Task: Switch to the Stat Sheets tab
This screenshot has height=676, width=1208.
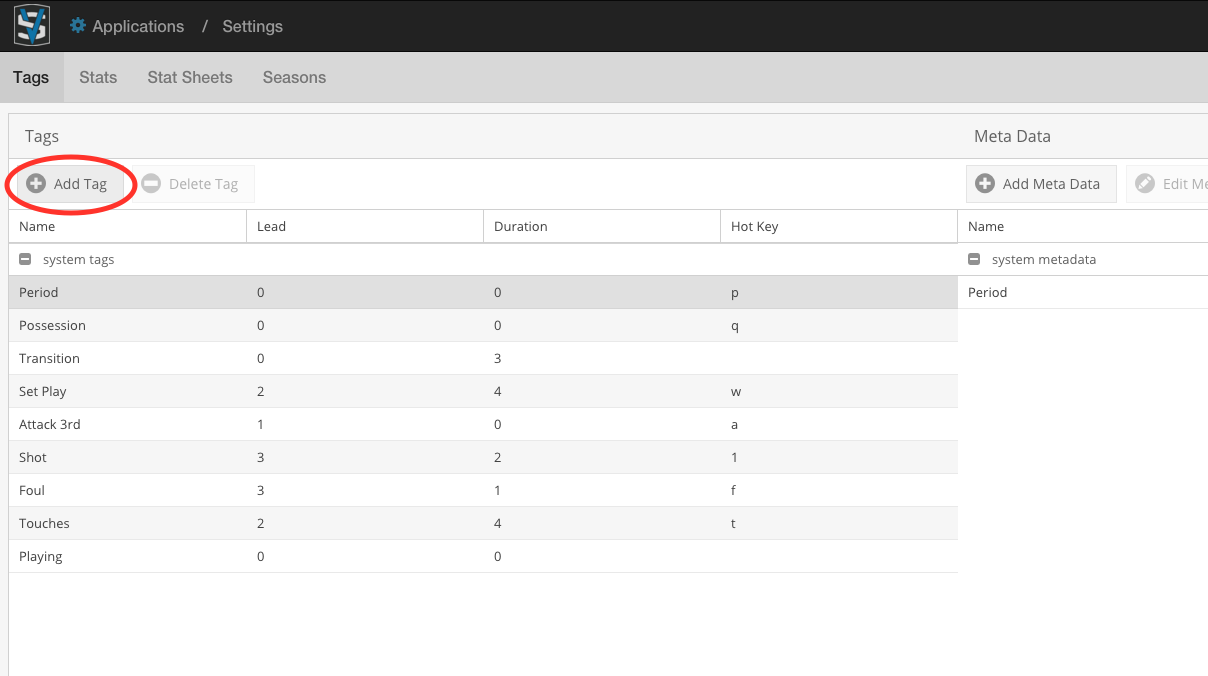Action: tap(190, 77)
